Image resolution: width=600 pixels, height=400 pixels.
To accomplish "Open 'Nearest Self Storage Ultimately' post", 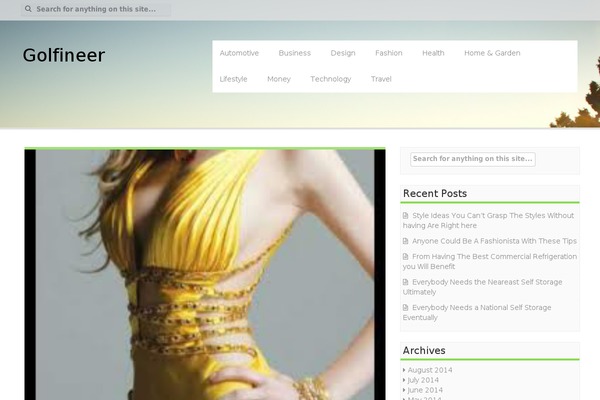I will [x=483, y=287].
